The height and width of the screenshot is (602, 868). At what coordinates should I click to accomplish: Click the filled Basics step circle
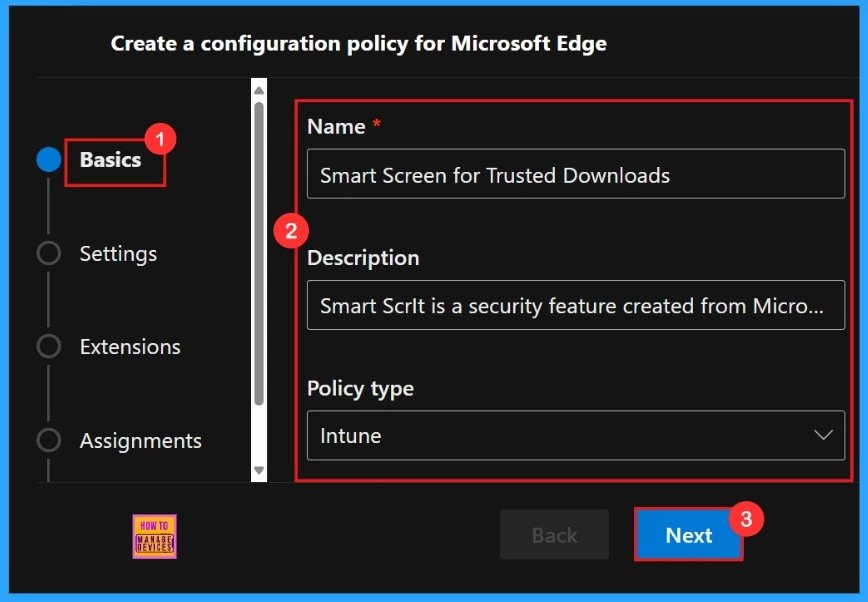49,159
